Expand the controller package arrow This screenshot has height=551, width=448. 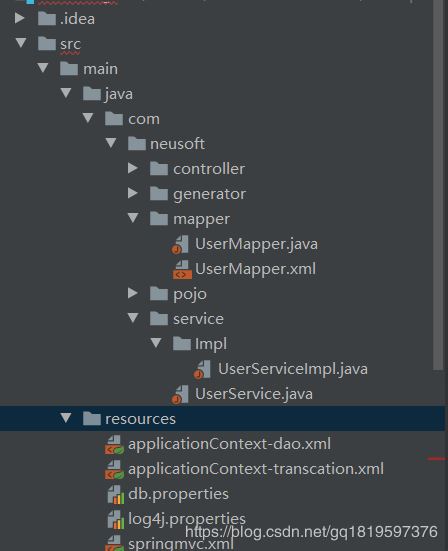pyautogui.click(x=132, y=168)
